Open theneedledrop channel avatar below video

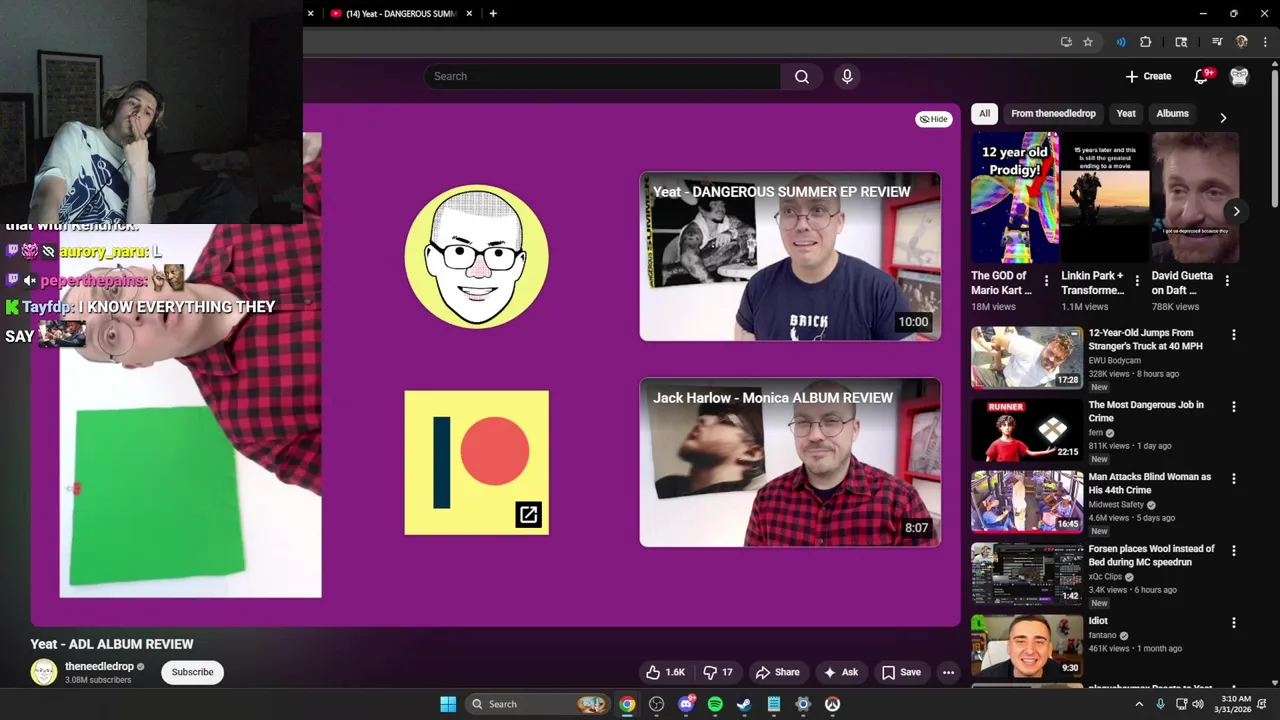44,672
